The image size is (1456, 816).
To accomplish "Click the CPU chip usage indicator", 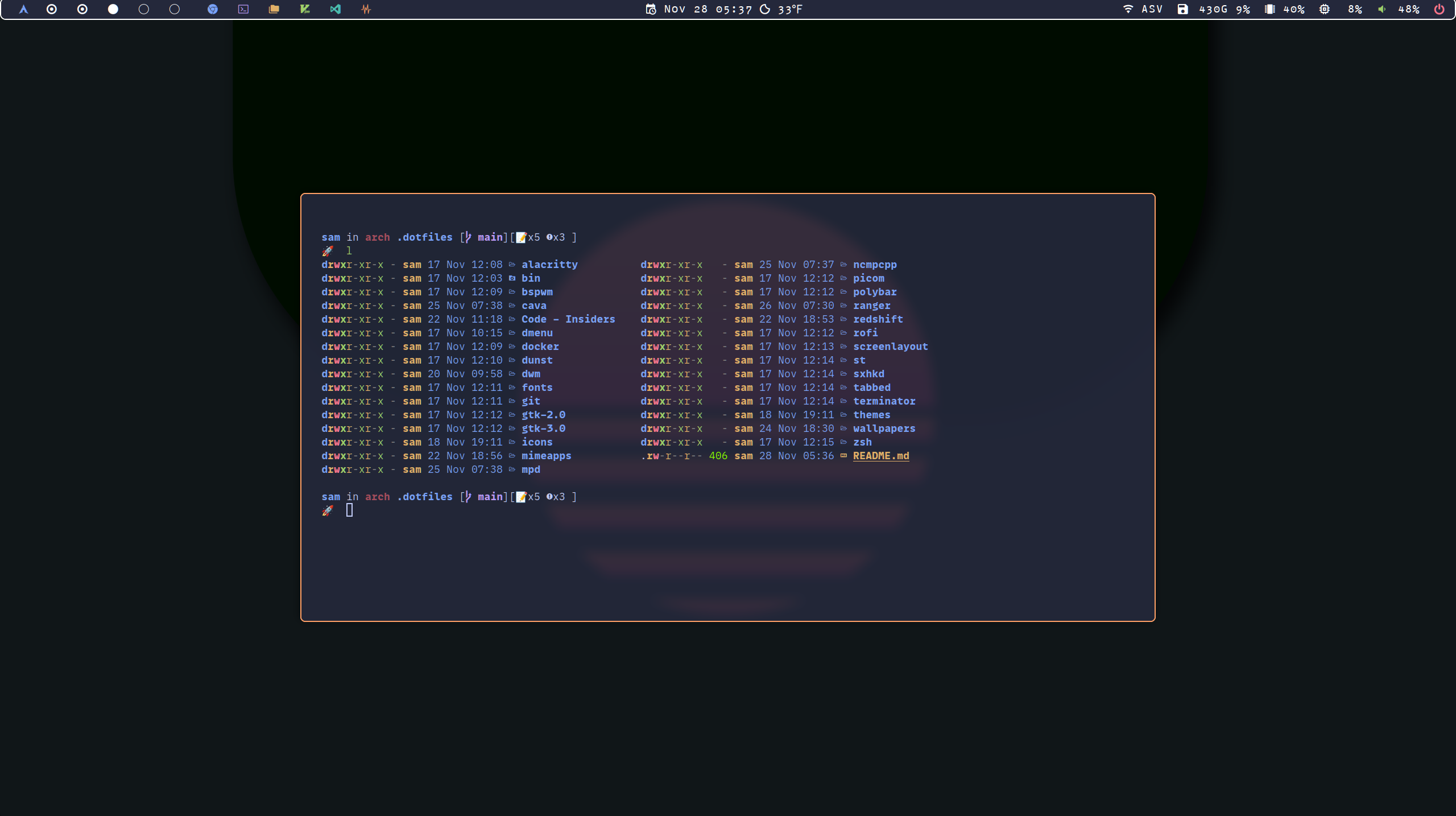I will point(1325,9).
